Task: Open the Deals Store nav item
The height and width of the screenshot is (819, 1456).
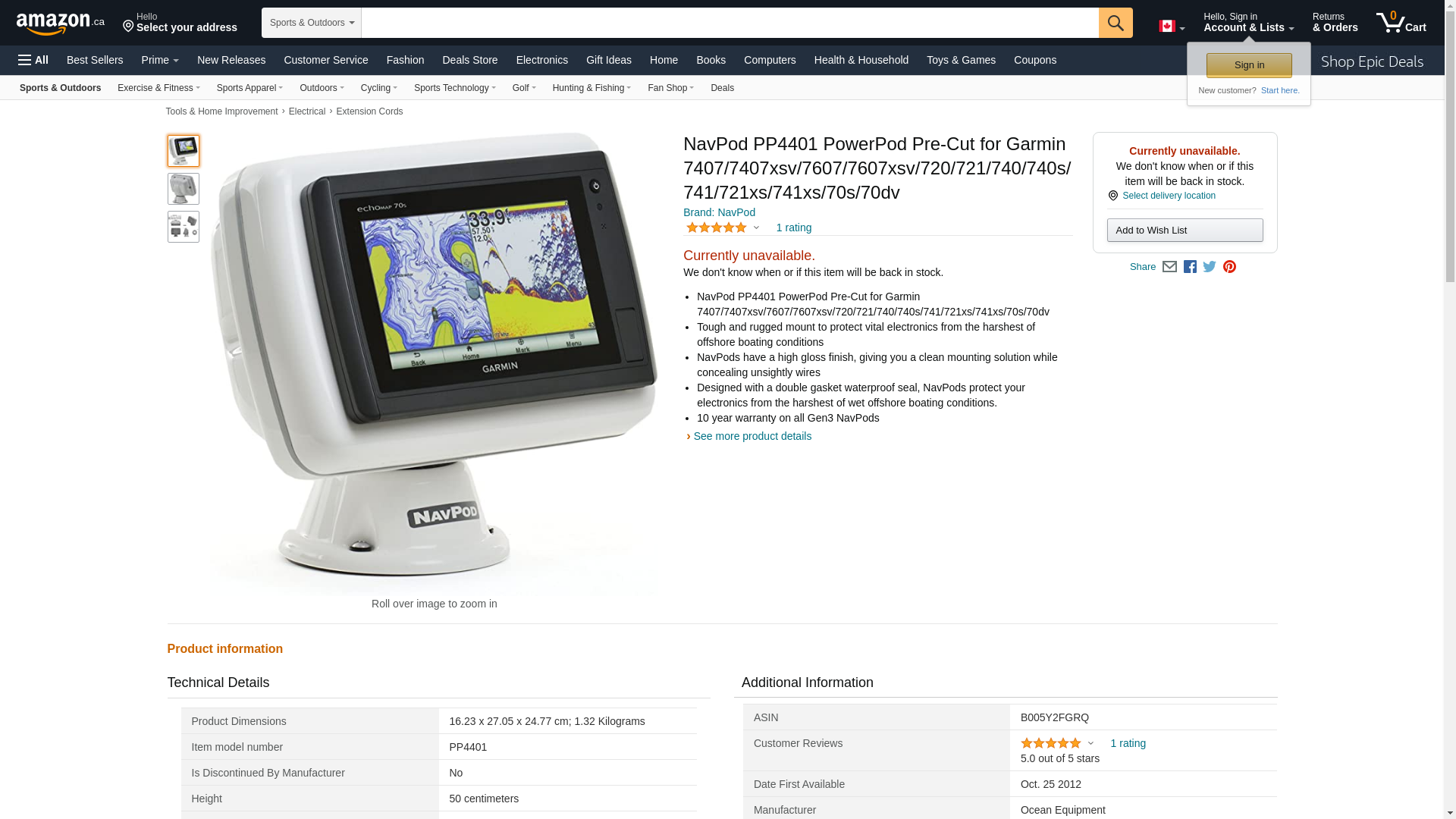Action: (470, 60)
